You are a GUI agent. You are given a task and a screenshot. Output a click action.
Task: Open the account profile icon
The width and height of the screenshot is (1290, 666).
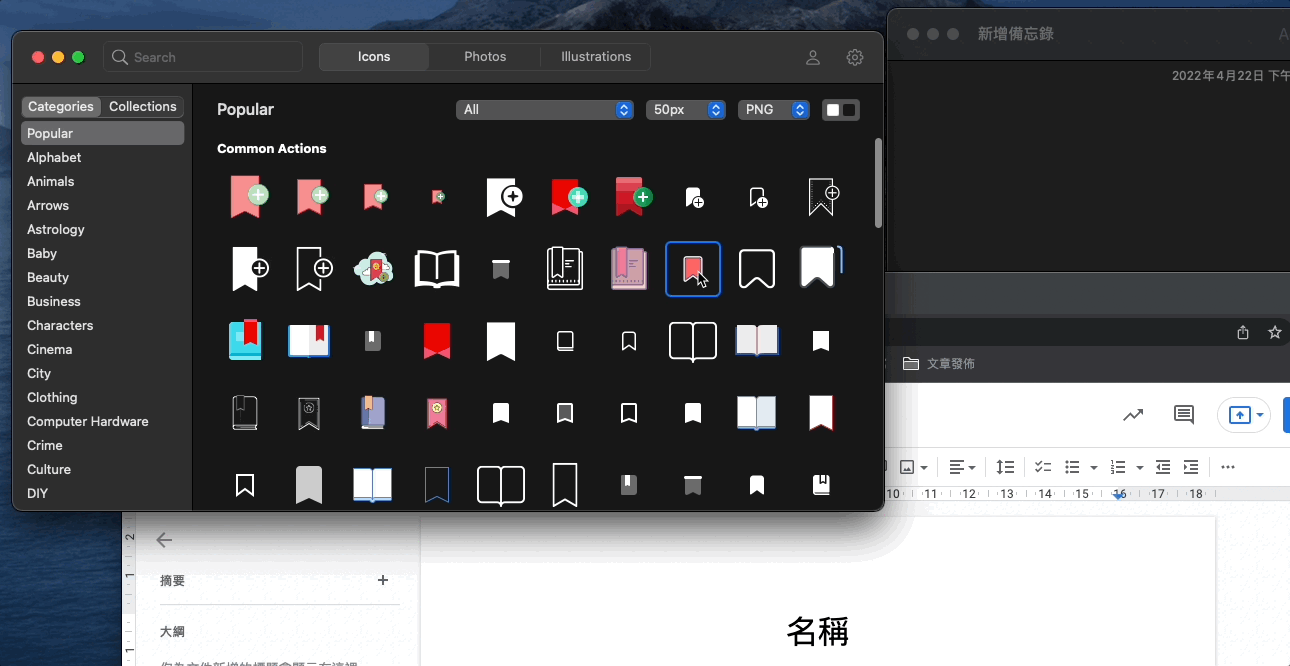point(813,58)
